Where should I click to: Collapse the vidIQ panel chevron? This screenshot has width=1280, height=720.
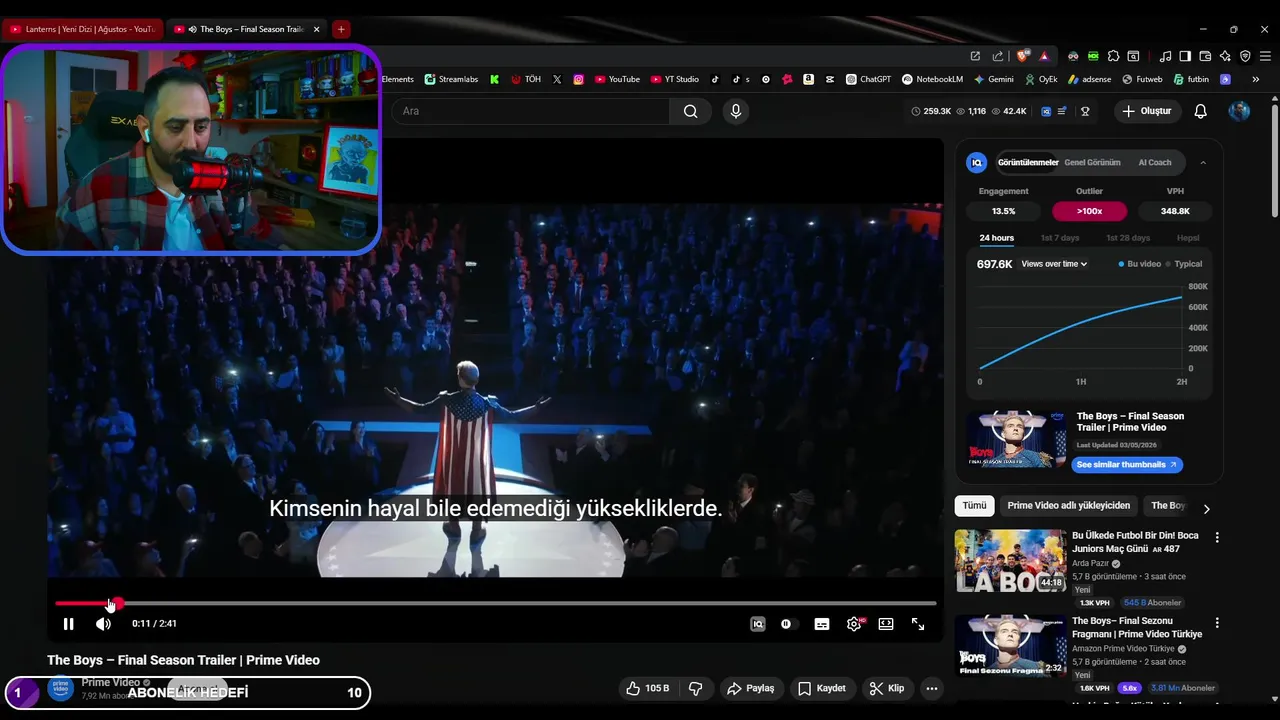(x=1203, y=162)
